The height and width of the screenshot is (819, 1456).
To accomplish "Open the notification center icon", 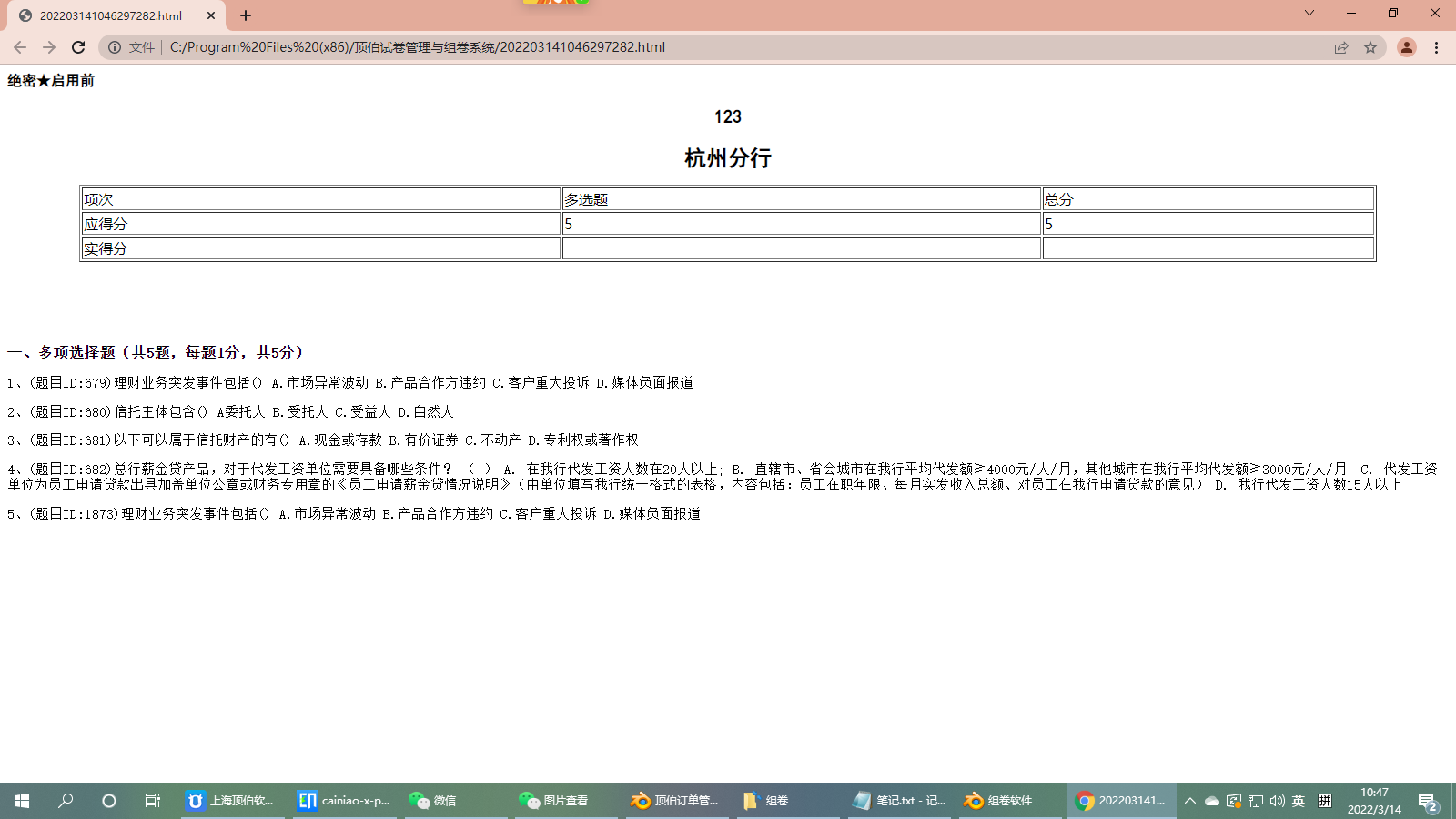I will point(1427,801).
